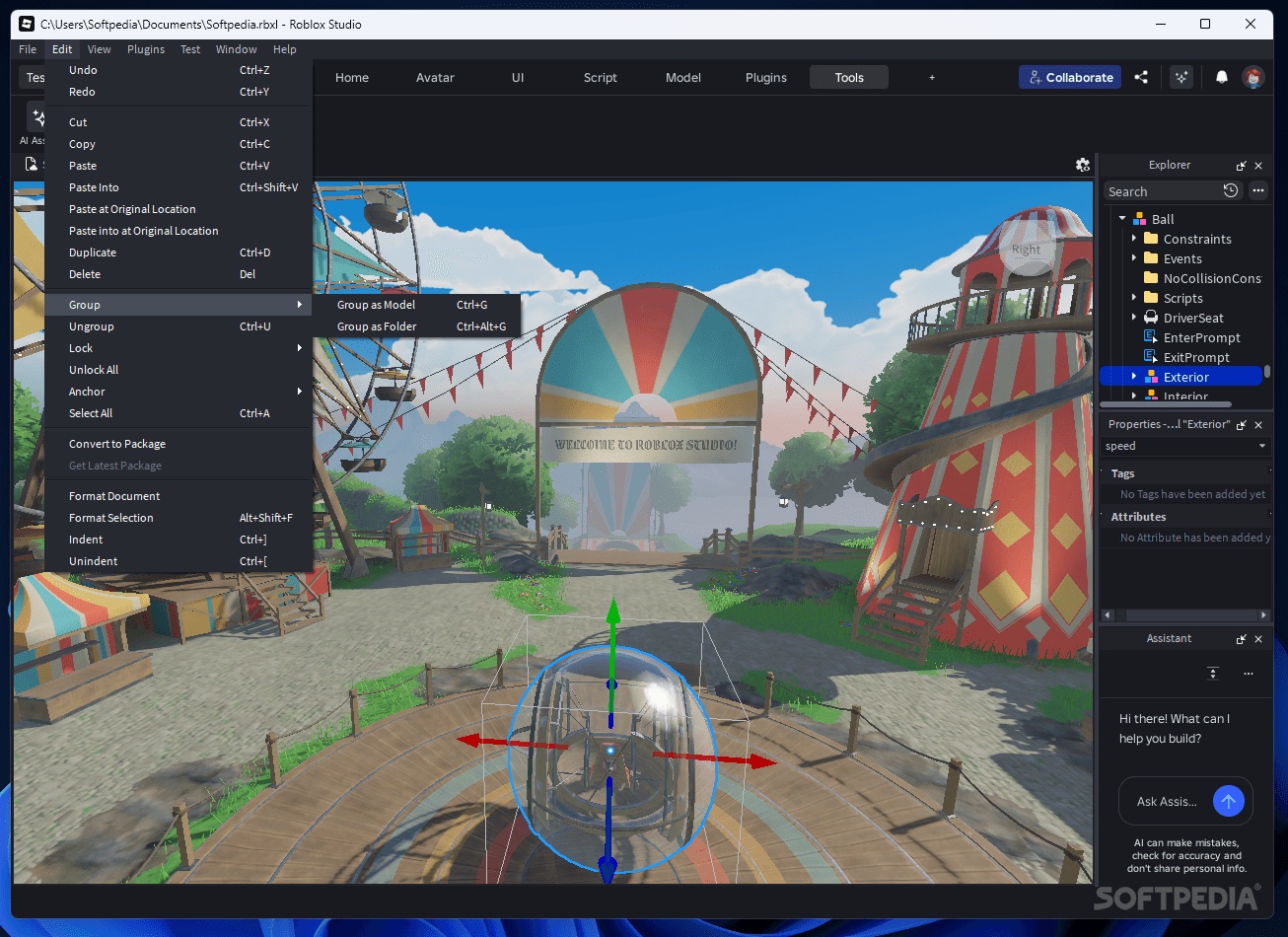The height and width of the screenshot is (937, 1288).
Task: Switch to the Tools tab
Action: tap(849, 77)
